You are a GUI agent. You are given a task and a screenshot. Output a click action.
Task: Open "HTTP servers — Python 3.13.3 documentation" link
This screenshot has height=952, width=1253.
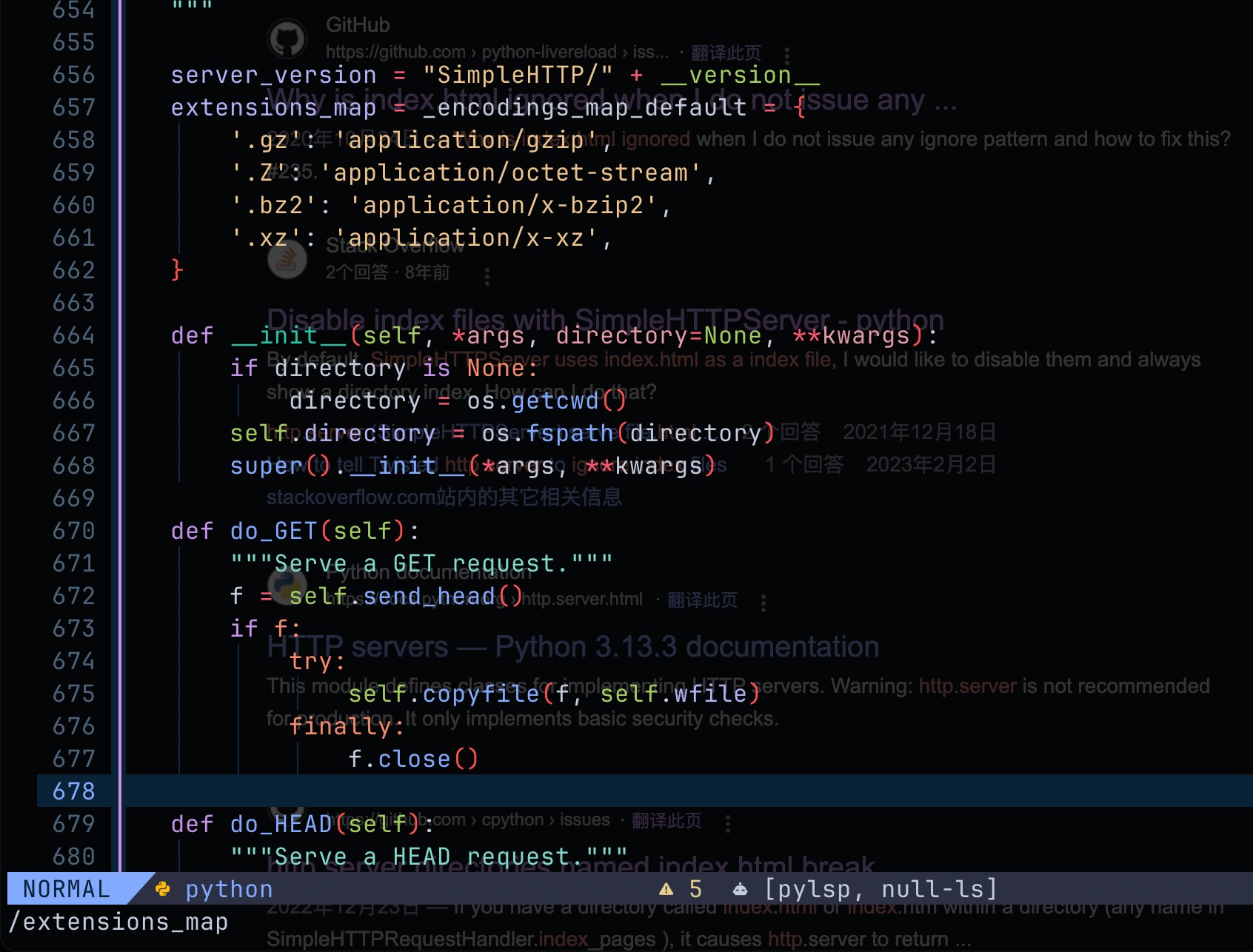[x=573, y=646]
